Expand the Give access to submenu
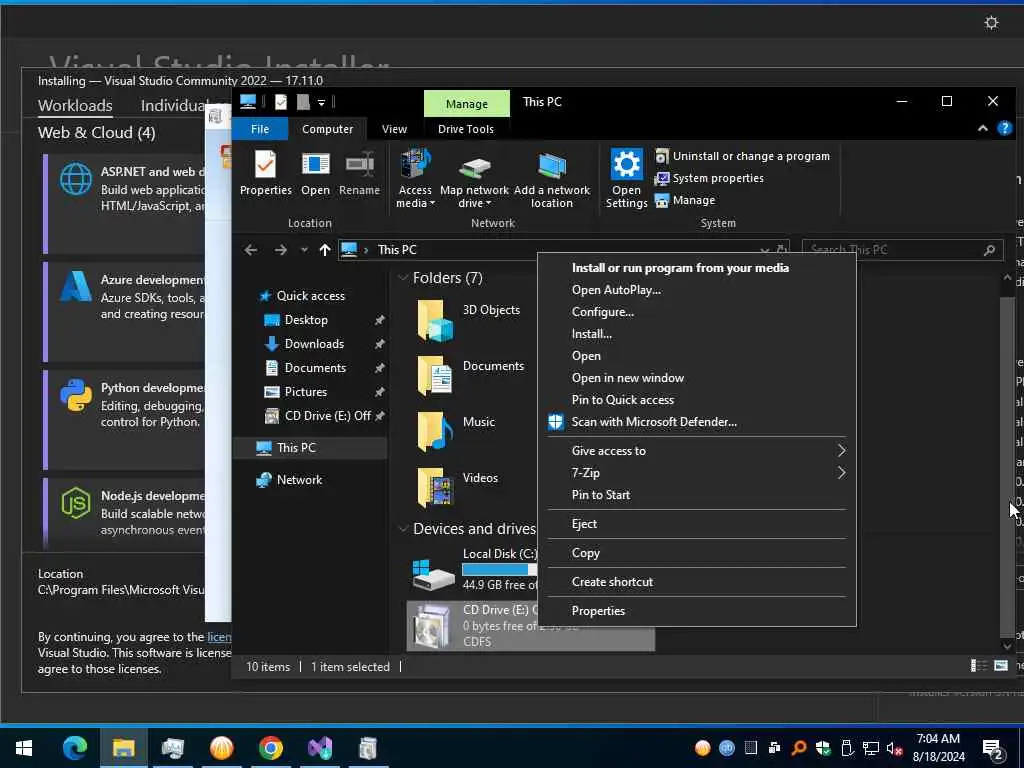 coord(841,451)
